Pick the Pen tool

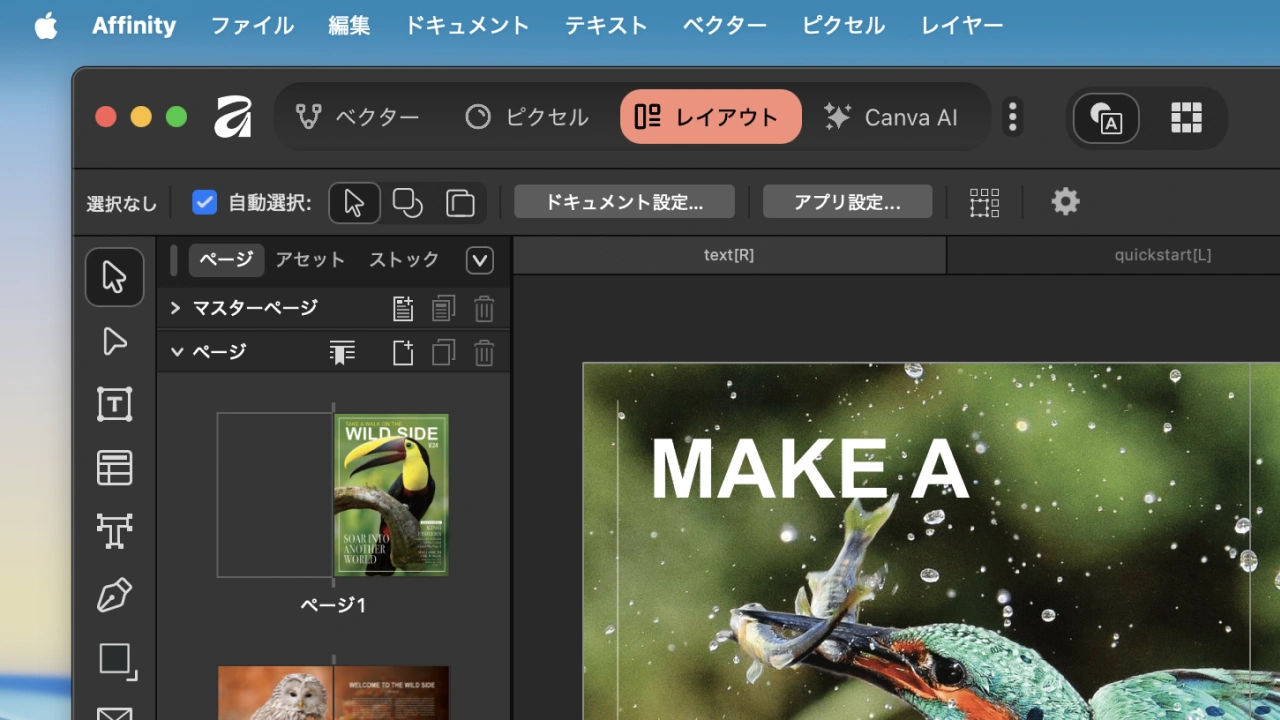(x=114, y=595)
